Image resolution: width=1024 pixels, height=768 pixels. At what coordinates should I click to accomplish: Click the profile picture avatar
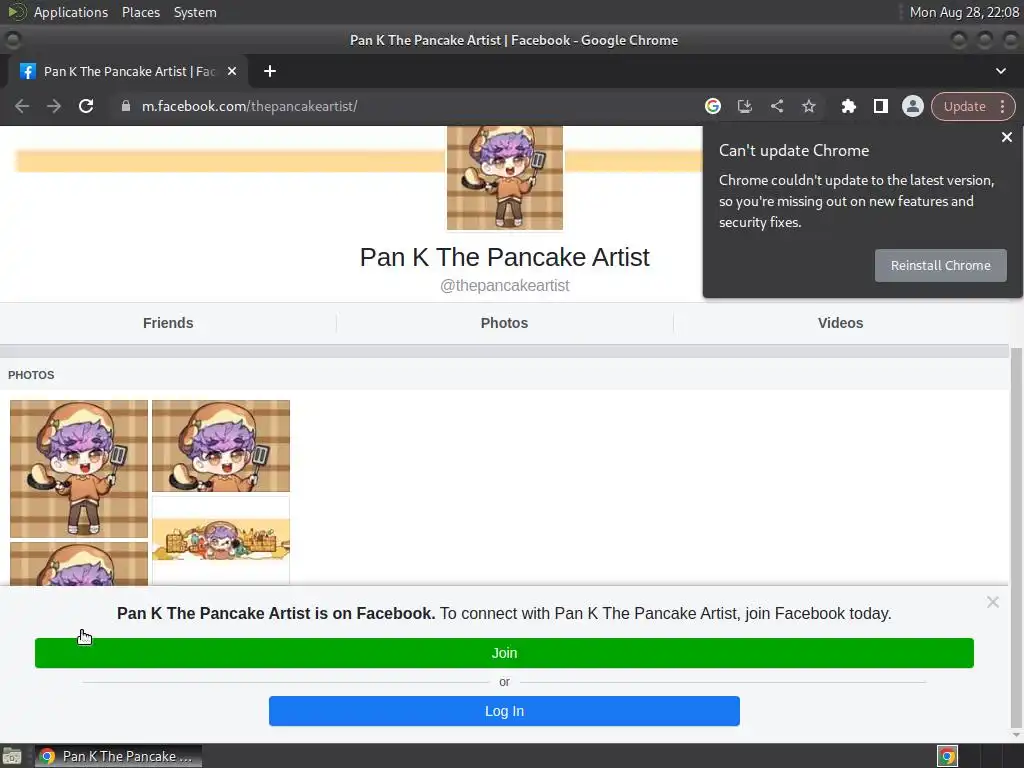pyautogui.click(x=504, y=178)
